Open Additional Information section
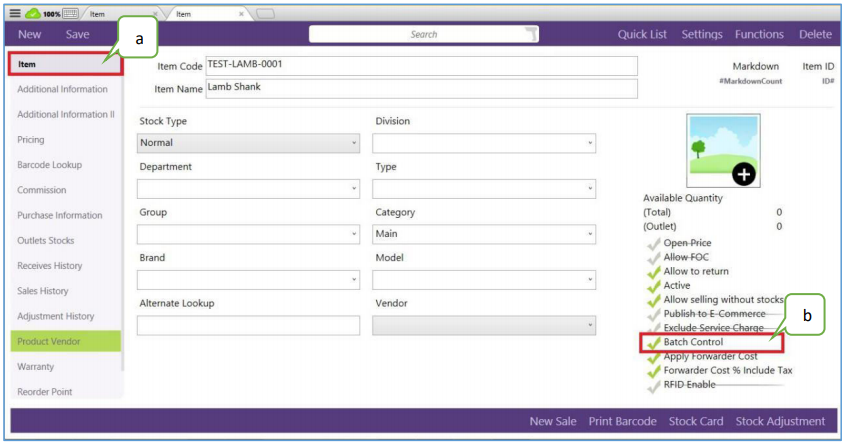The image size is (847, 444). 62,89
